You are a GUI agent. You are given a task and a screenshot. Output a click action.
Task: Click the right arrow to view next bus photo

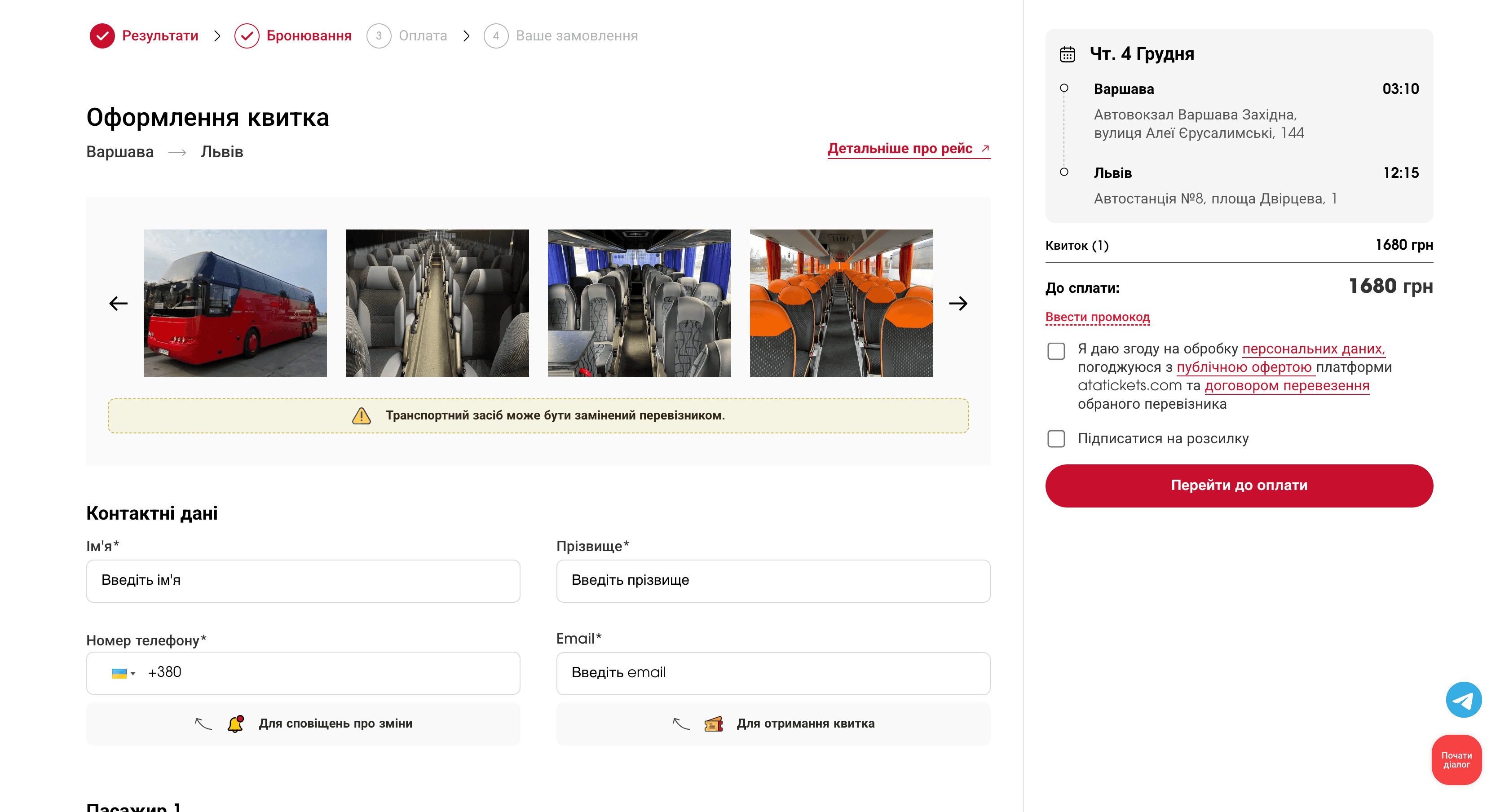click(x=959, y=303)
